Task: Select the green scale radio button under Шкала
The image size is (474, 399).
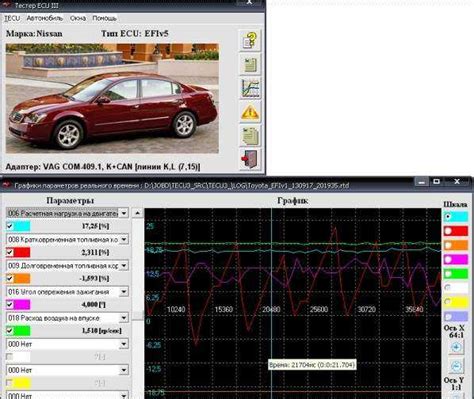Action: tap(448, 274)
